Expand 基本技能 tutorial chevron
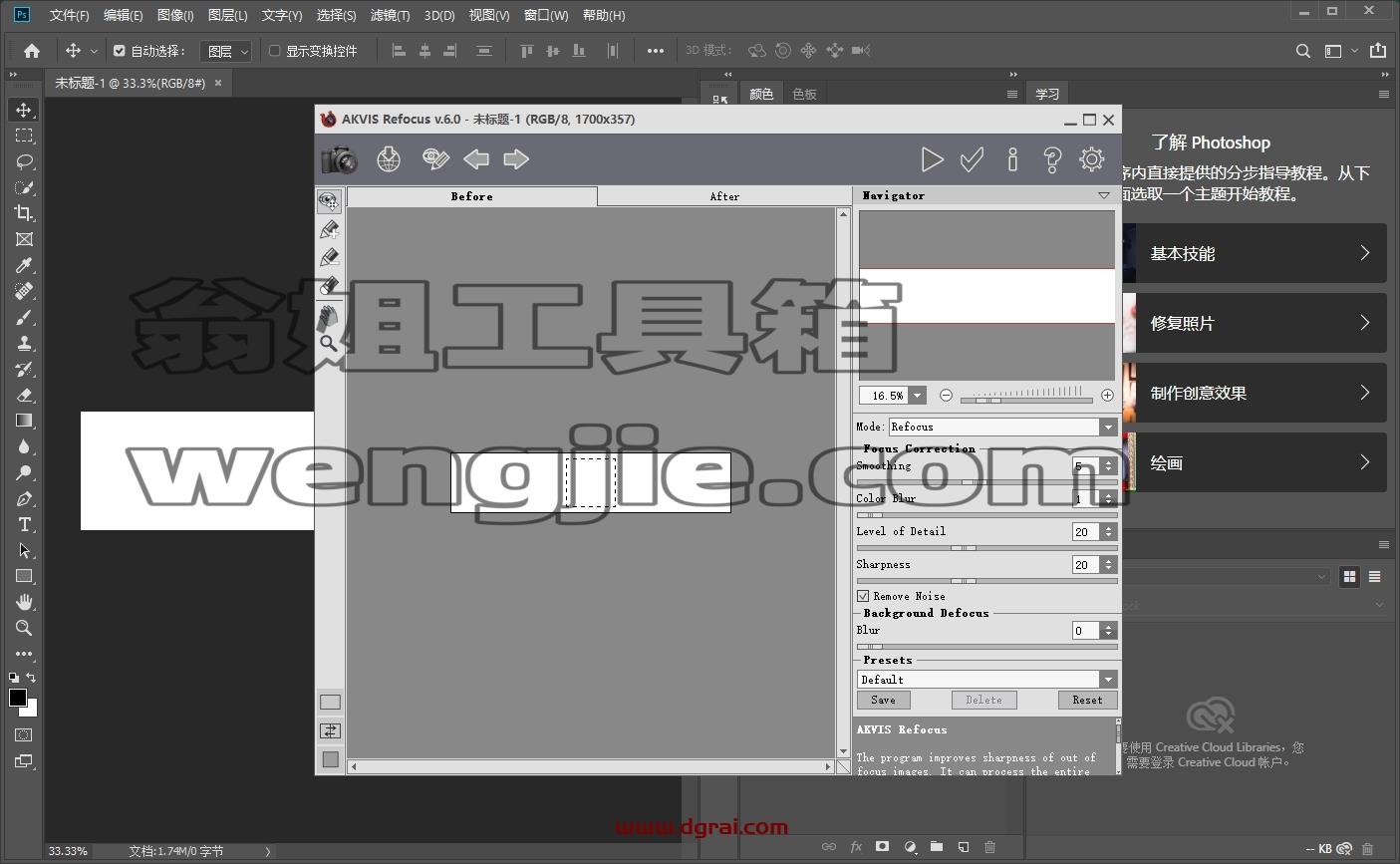The width and height of the screenshot is (1400, 864). click(1365, 253)
